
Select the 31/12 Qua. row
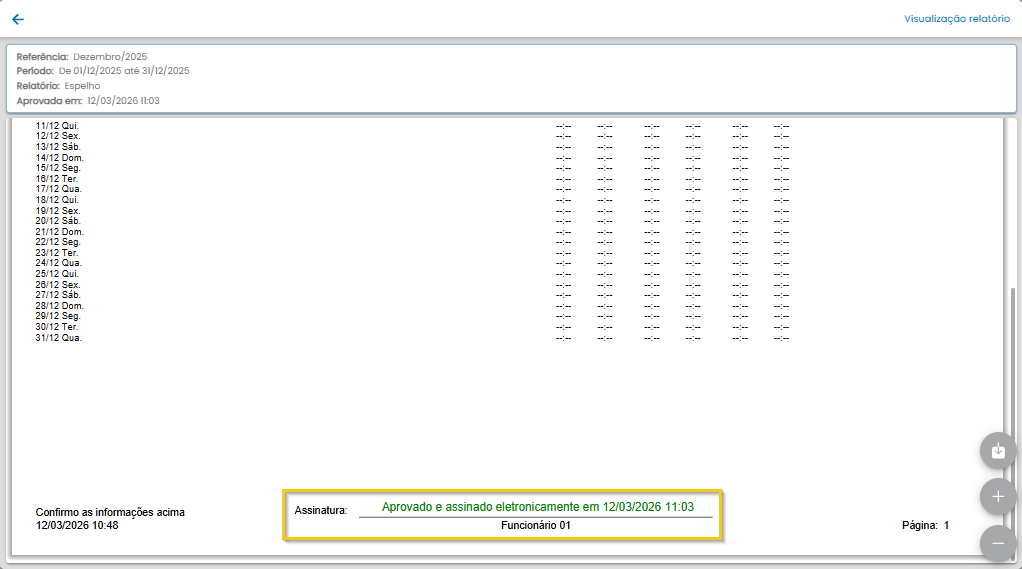click(x=58, y=338)
